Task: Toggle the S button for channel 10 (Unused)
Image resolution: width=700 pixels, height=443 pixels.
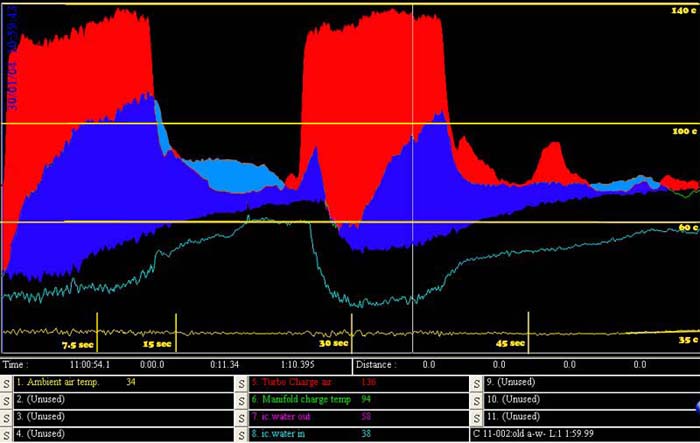Action: tap(476, 401)
